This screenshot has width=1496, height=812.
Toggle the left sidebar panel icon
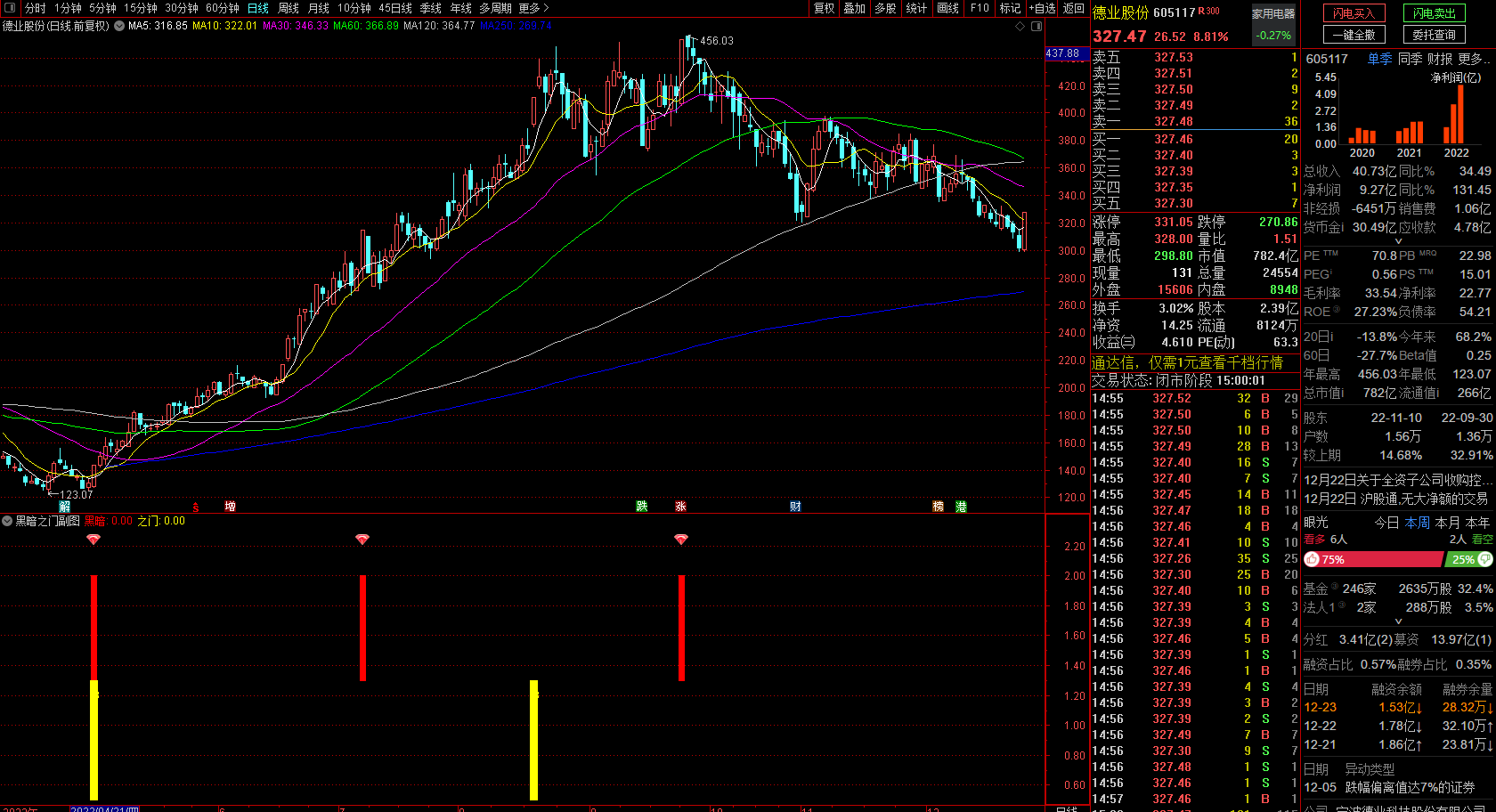9,8
